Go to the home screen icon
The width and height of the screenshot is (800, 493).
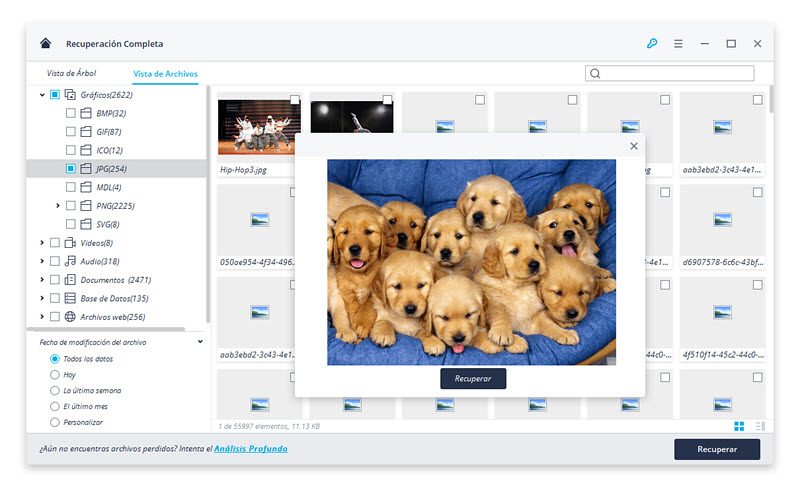pyautogui.click(x=45, y=43)
